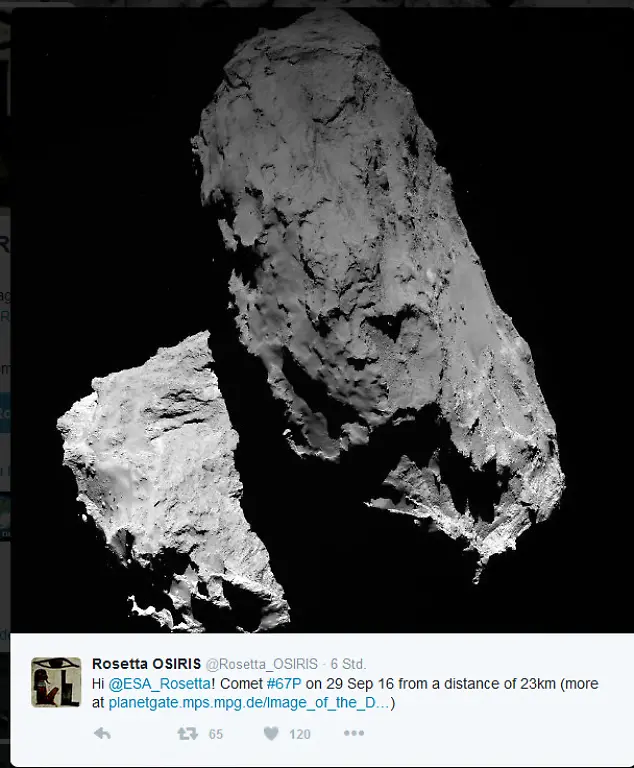Click the like count of 120
This screenshot has height=768, width=634.
[x=299, y=734]
